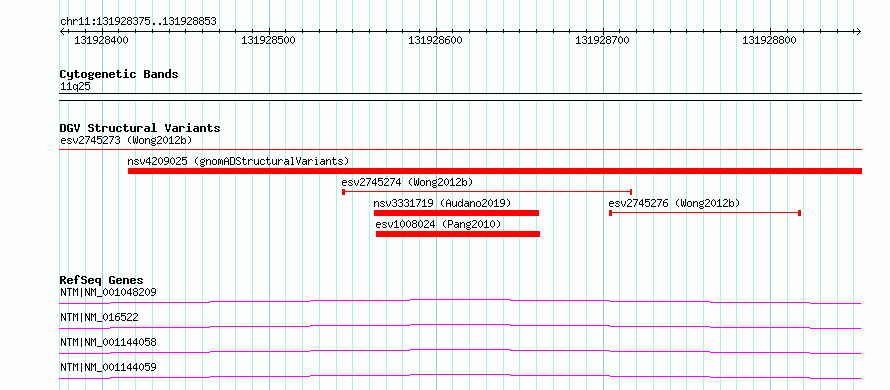Image resolution: width=890 pixels, height=390 pixels.
Task: Click the 131928600 ruler position
Action: pyautogui.click(x=435, y=41)
